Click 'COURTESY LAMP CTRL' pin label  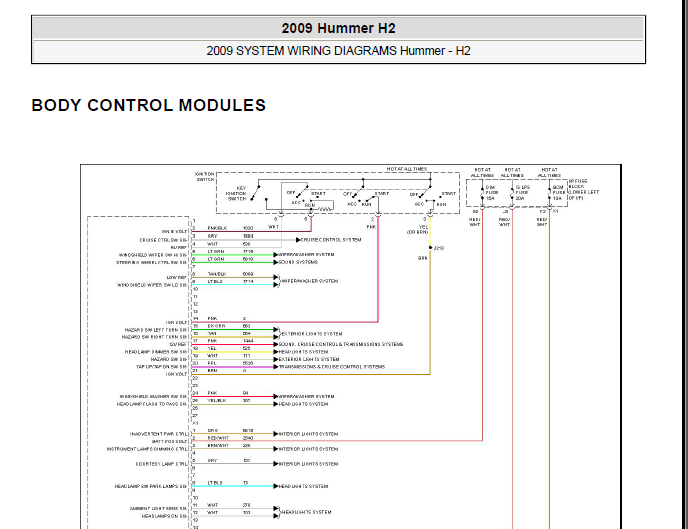tap(161, 464)
